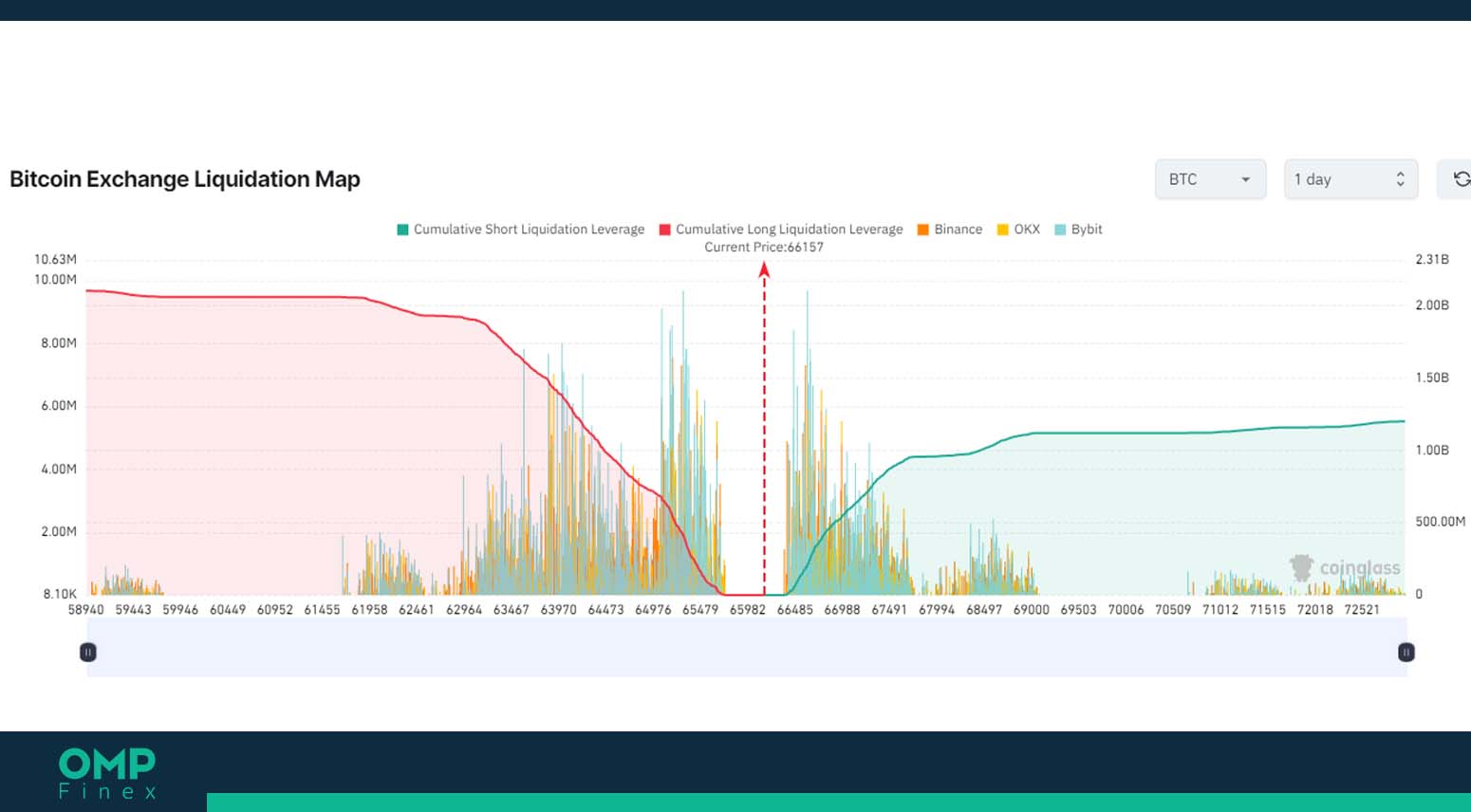Click the green short leverage legend swatch
This screenshot has height=812, width=1471.
[x=402, y=230]
